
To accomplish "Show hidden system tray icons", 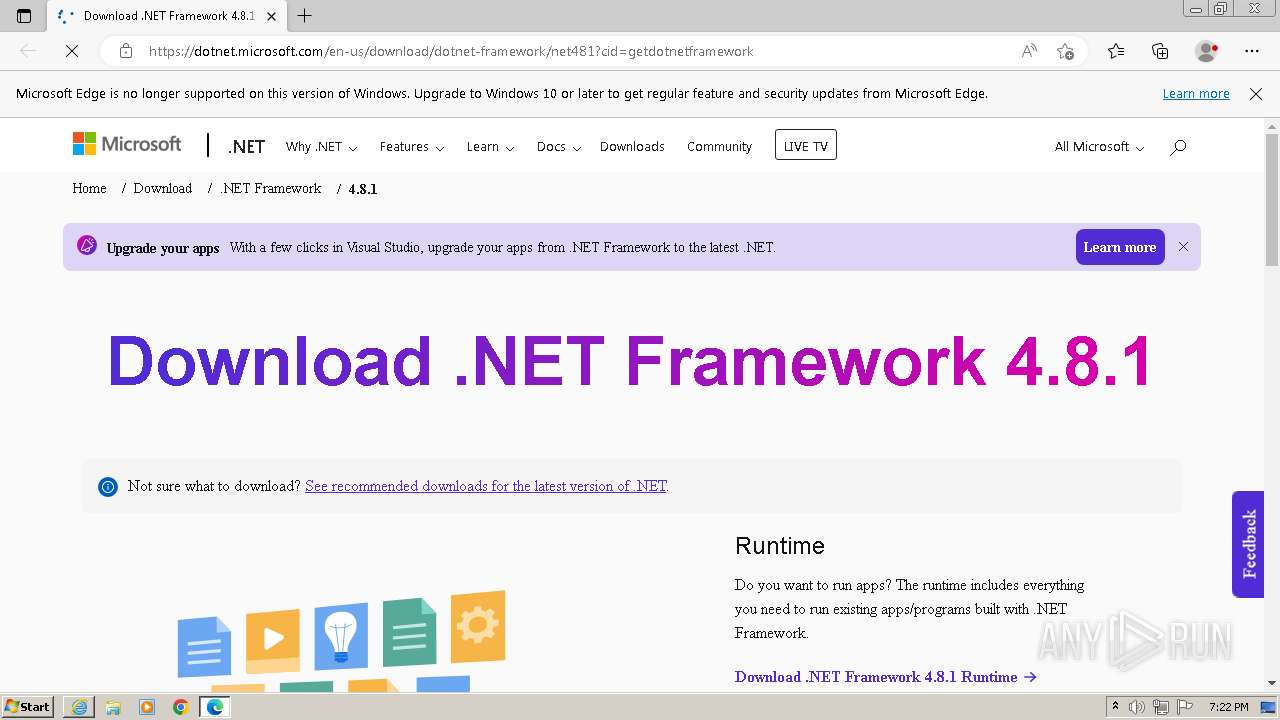I will pyautogui.click(x=1116, y=707).
